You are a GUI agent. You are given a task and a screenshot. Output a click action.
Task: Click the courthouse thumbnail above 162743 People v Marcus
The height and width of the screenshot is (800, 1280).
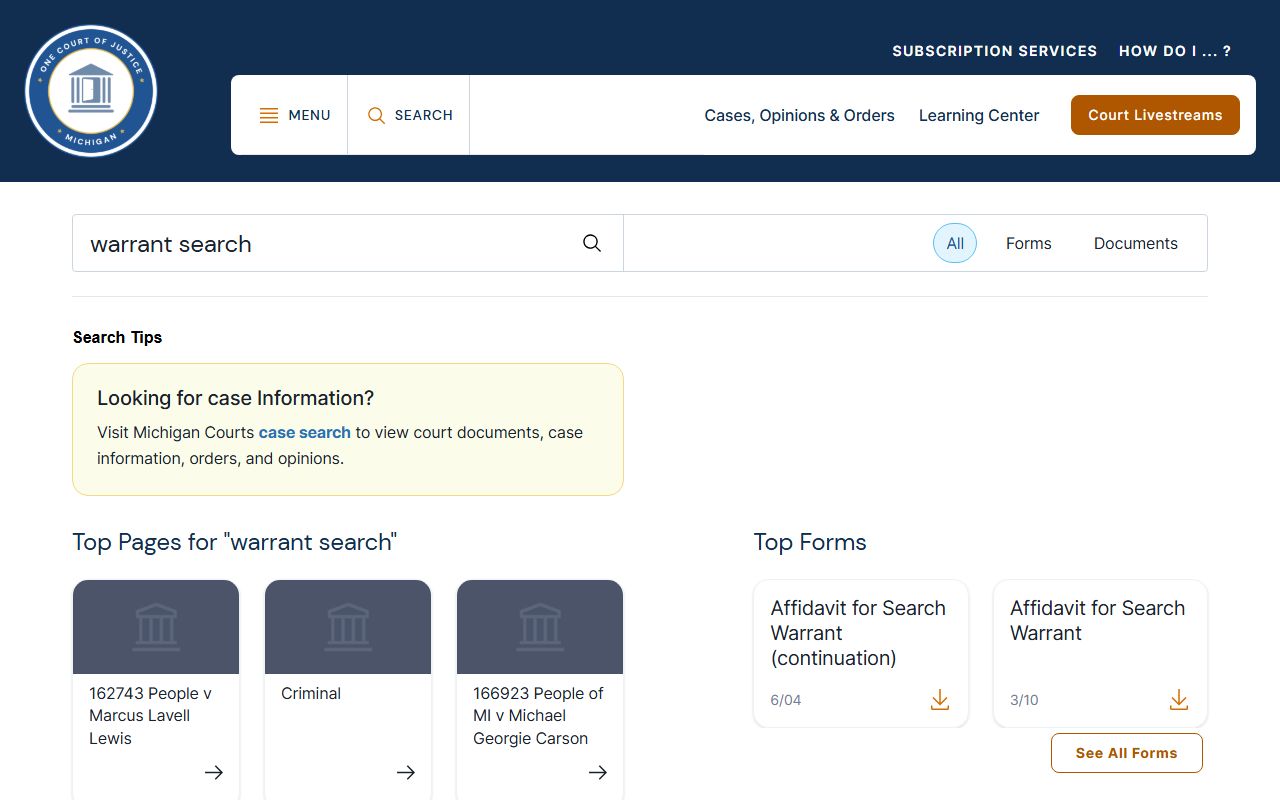coord(156,627)
